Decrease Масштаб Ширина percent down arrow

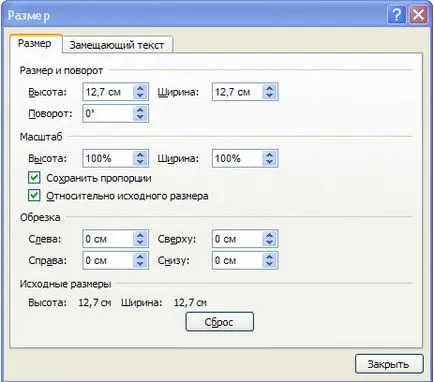270,162
